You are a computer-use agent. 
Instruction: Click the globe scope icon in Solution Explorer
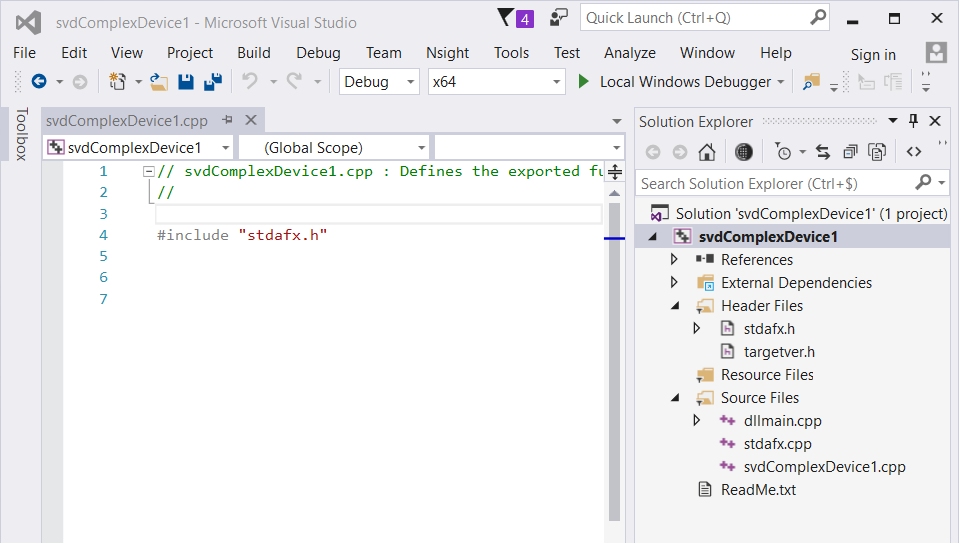[743, 152]
